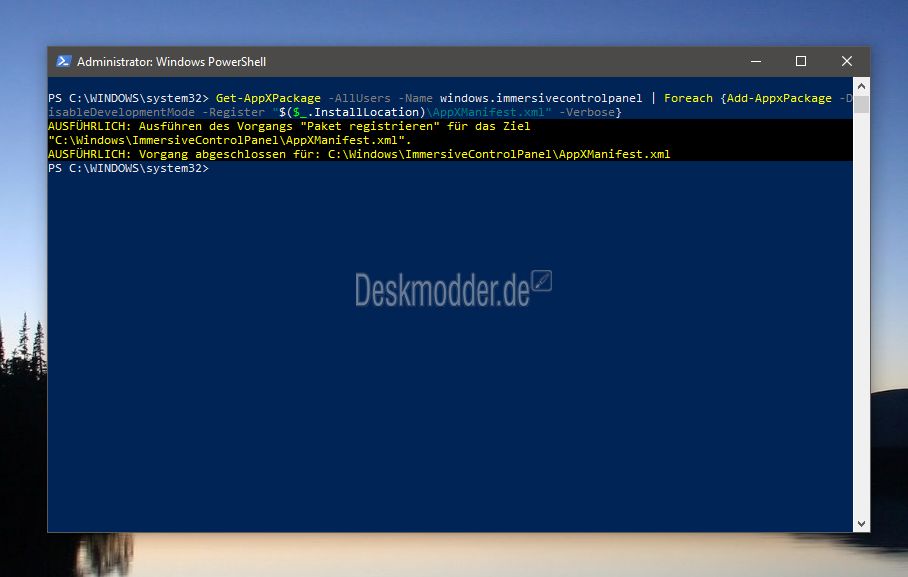The height and width of the screenshot is (577, 908).
Task: Click the 'Vorgang abgeschlossen für:' message
Action: [x=229, y=154]
